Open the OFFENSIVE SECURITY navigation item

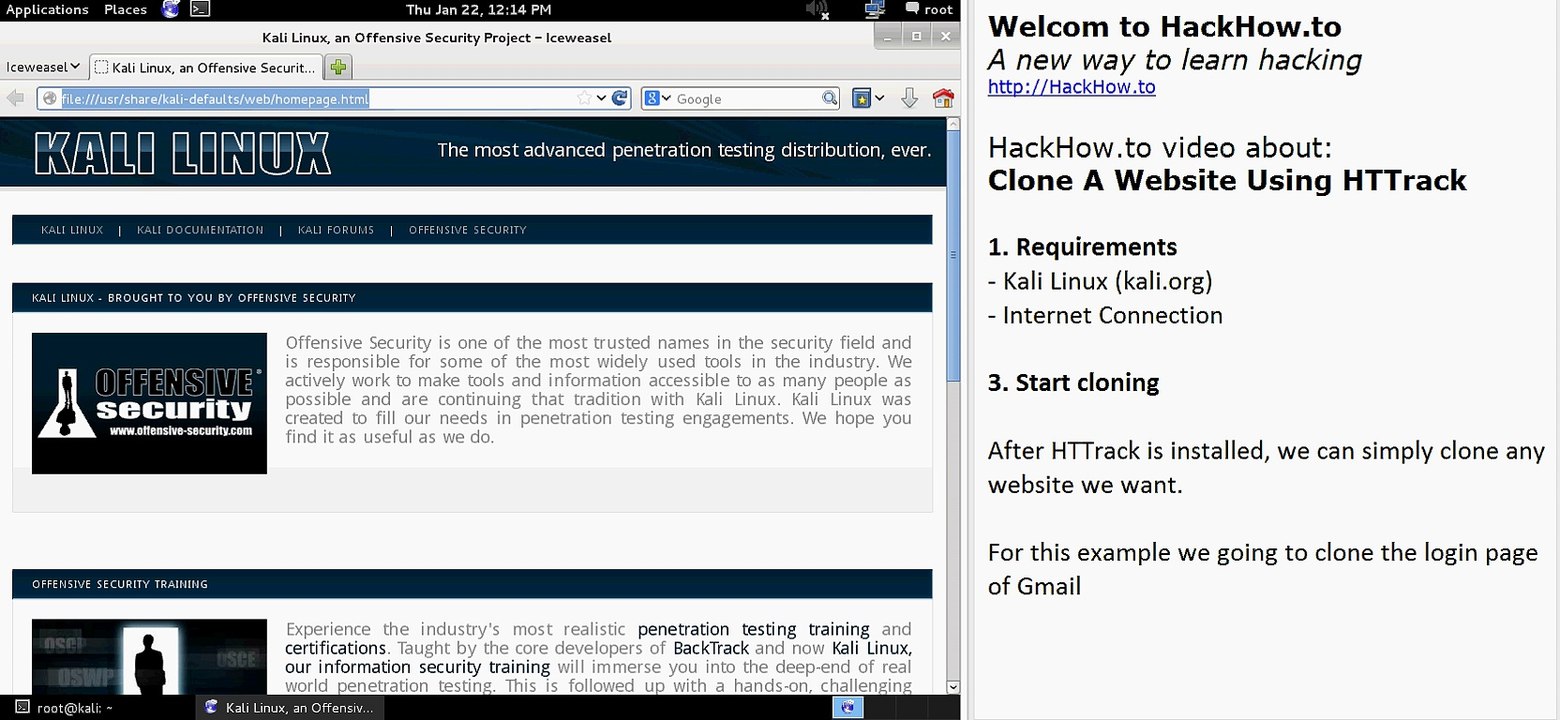(x=467, y=230)
